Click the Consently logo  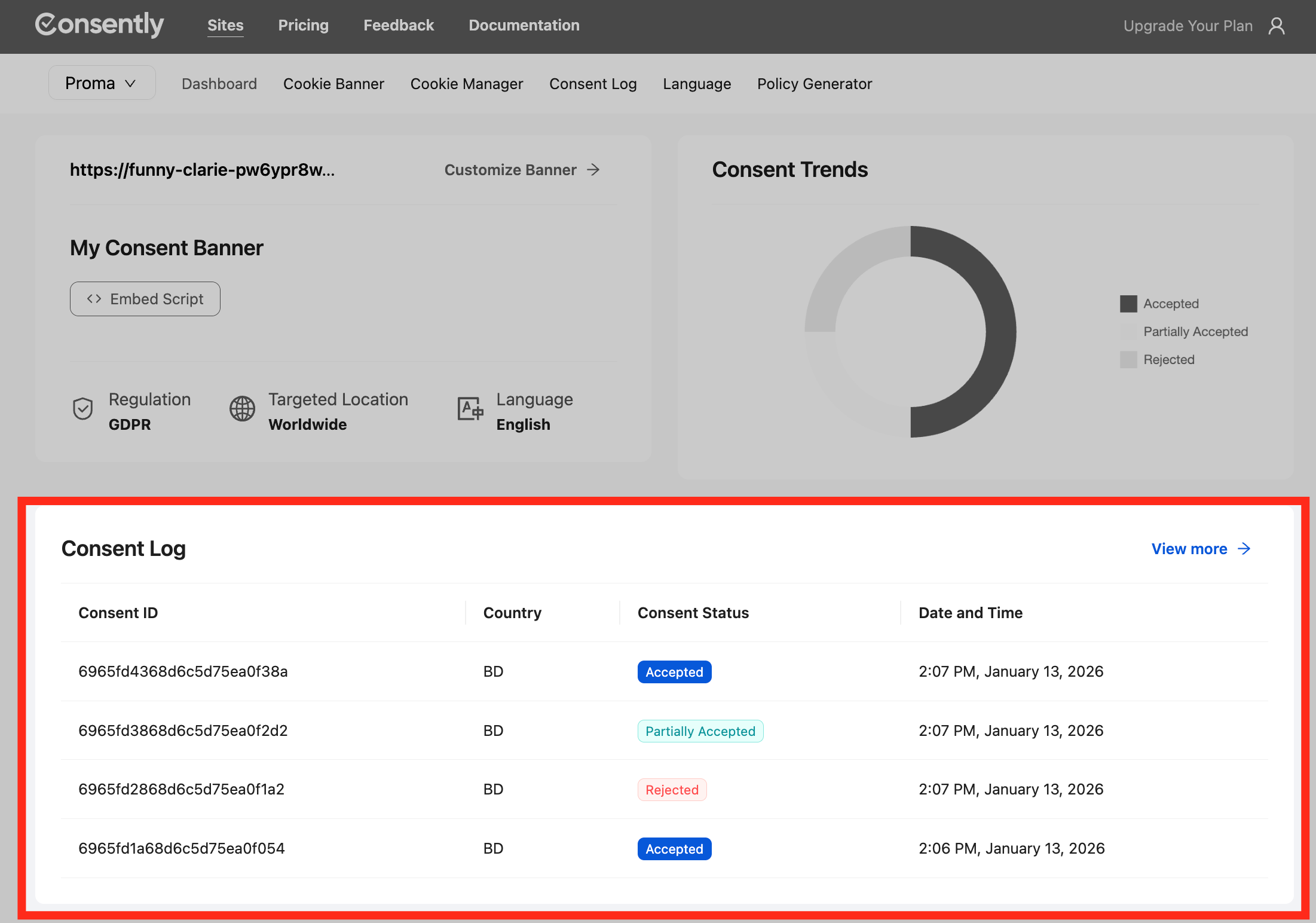(x=99, y=25)
